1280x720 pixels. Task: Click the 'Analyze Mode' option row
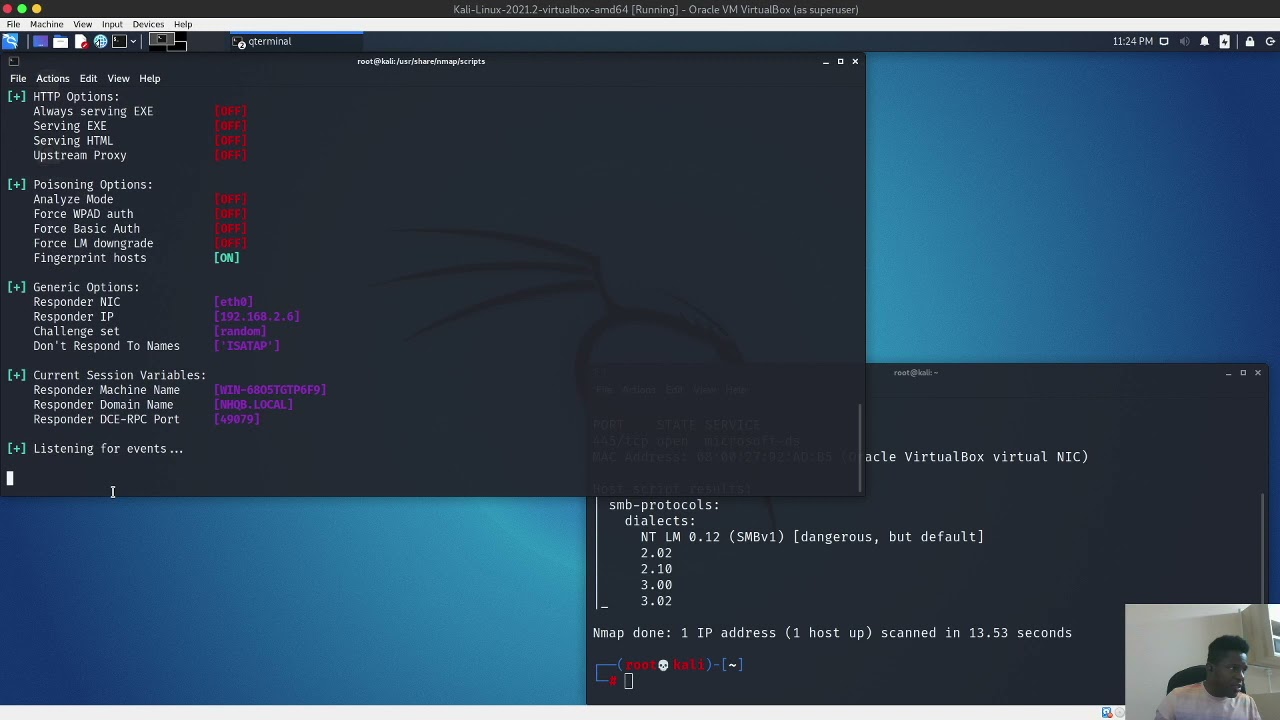pos(140,199)
